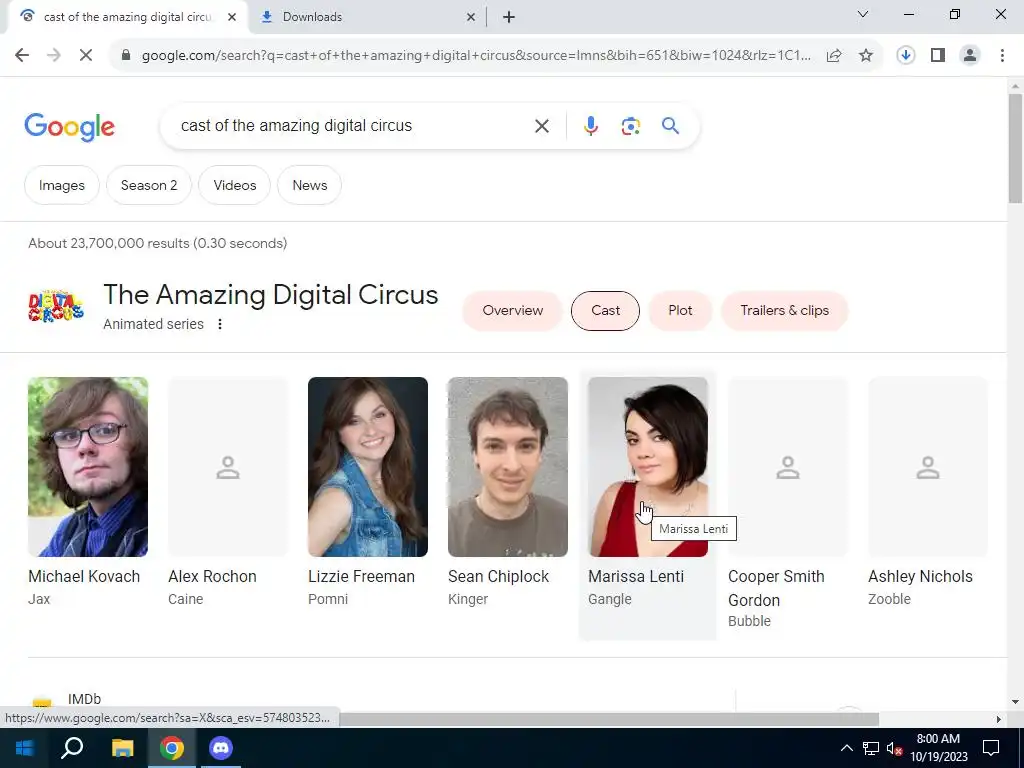Screen dimensions: 1024x768
Task: Search by image with Google Lens
Action: coord(630,126)
